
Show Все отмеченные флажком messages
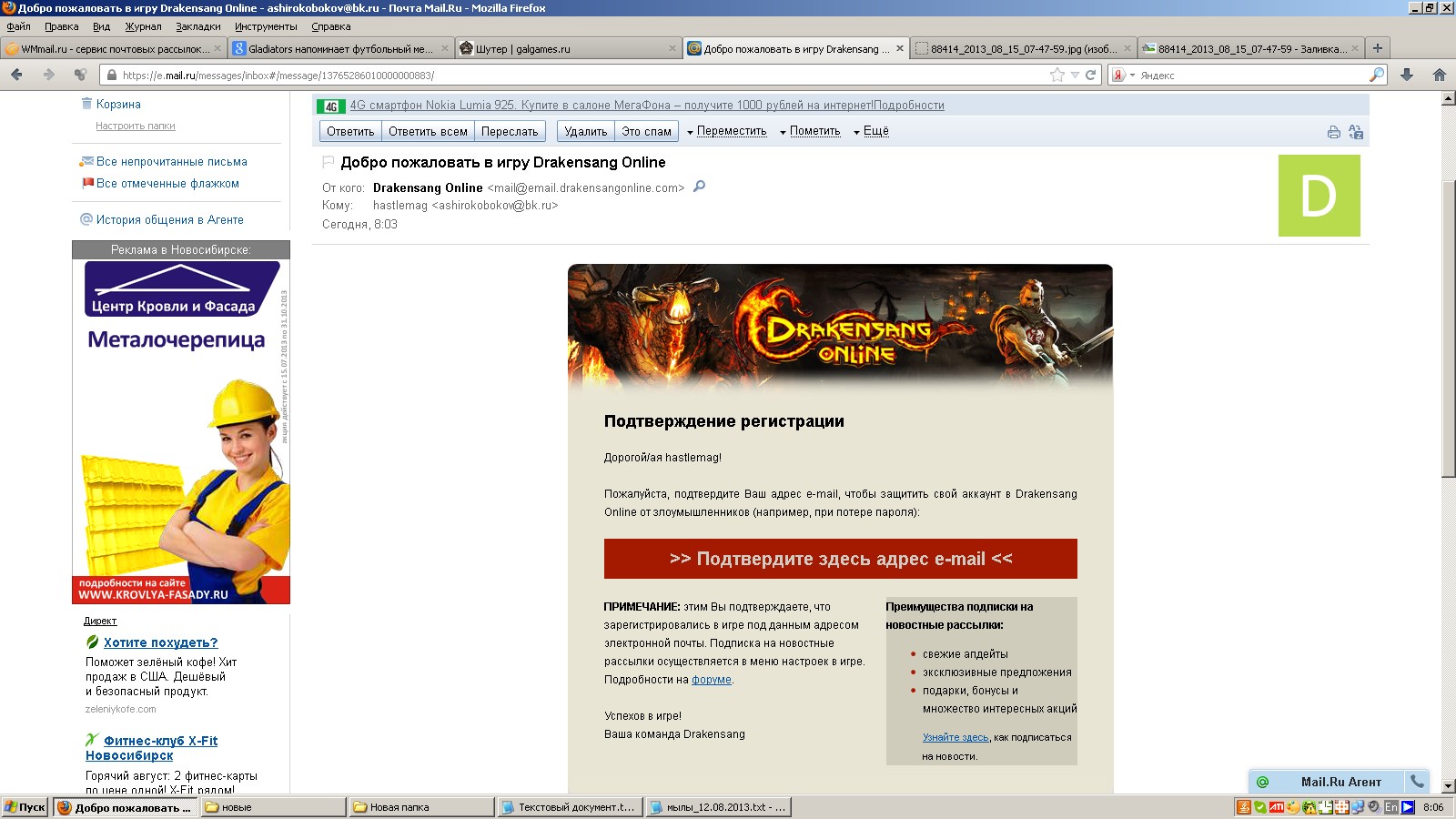pos(167,183)
